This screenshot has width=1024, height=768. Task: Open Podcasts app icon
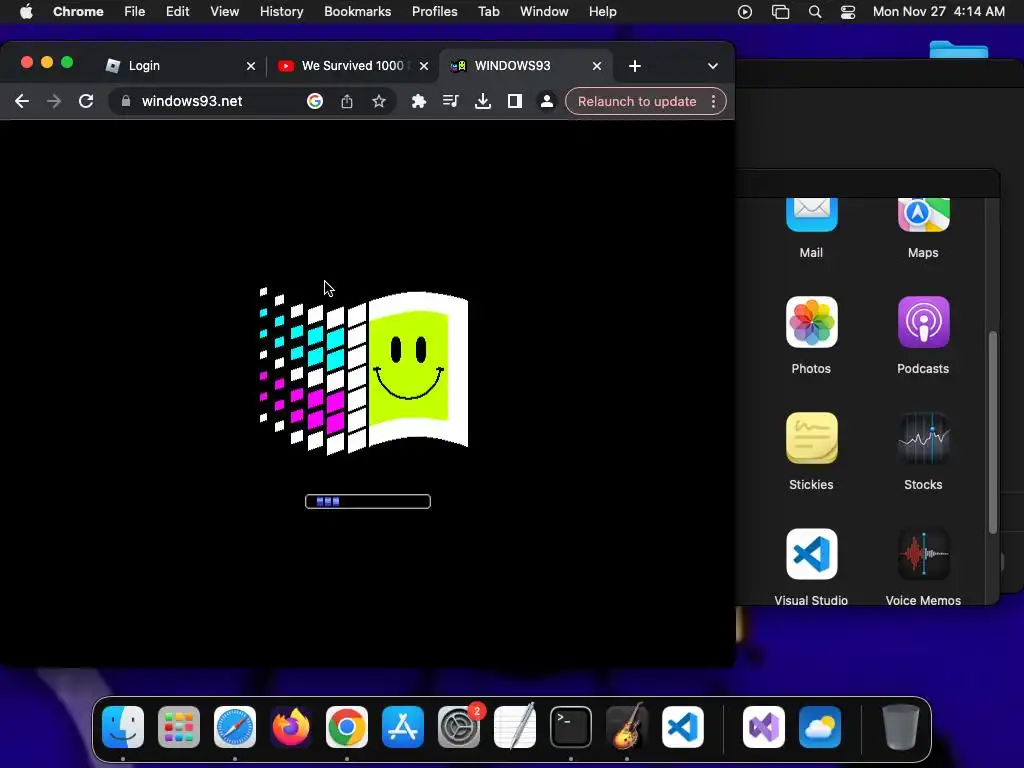(923, 322)
